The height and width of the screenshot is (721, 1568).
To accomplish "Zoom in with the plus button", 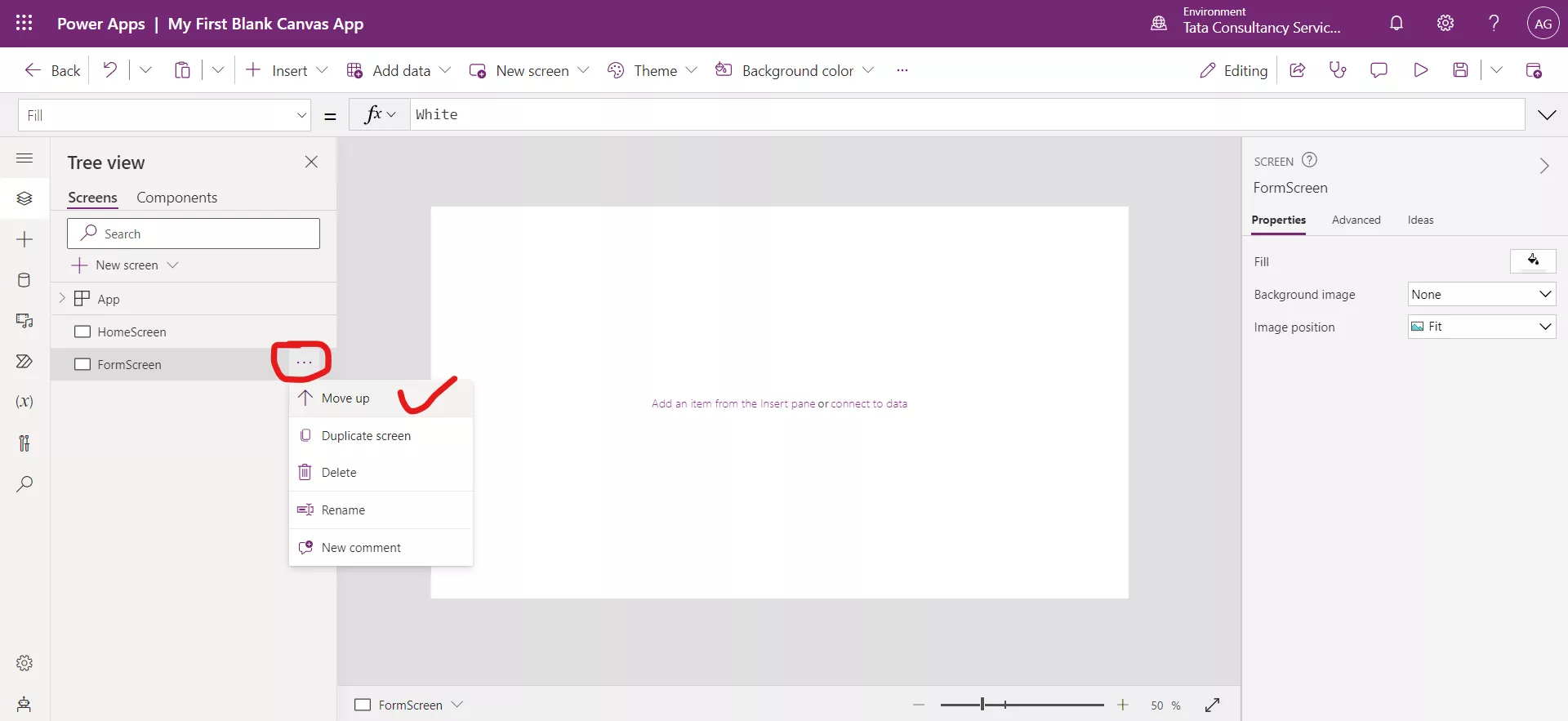I will click(1123, 705).
